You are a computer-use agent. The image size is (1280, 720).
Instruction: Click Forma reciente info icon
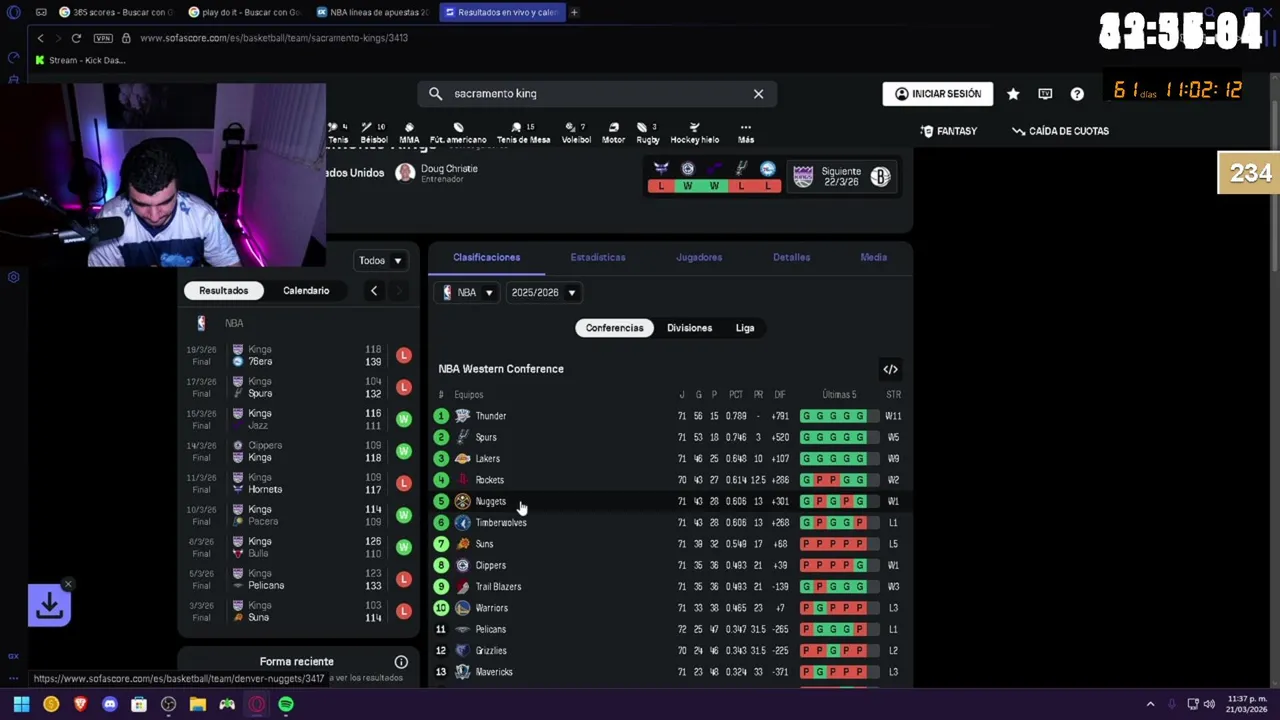point(401,662)
